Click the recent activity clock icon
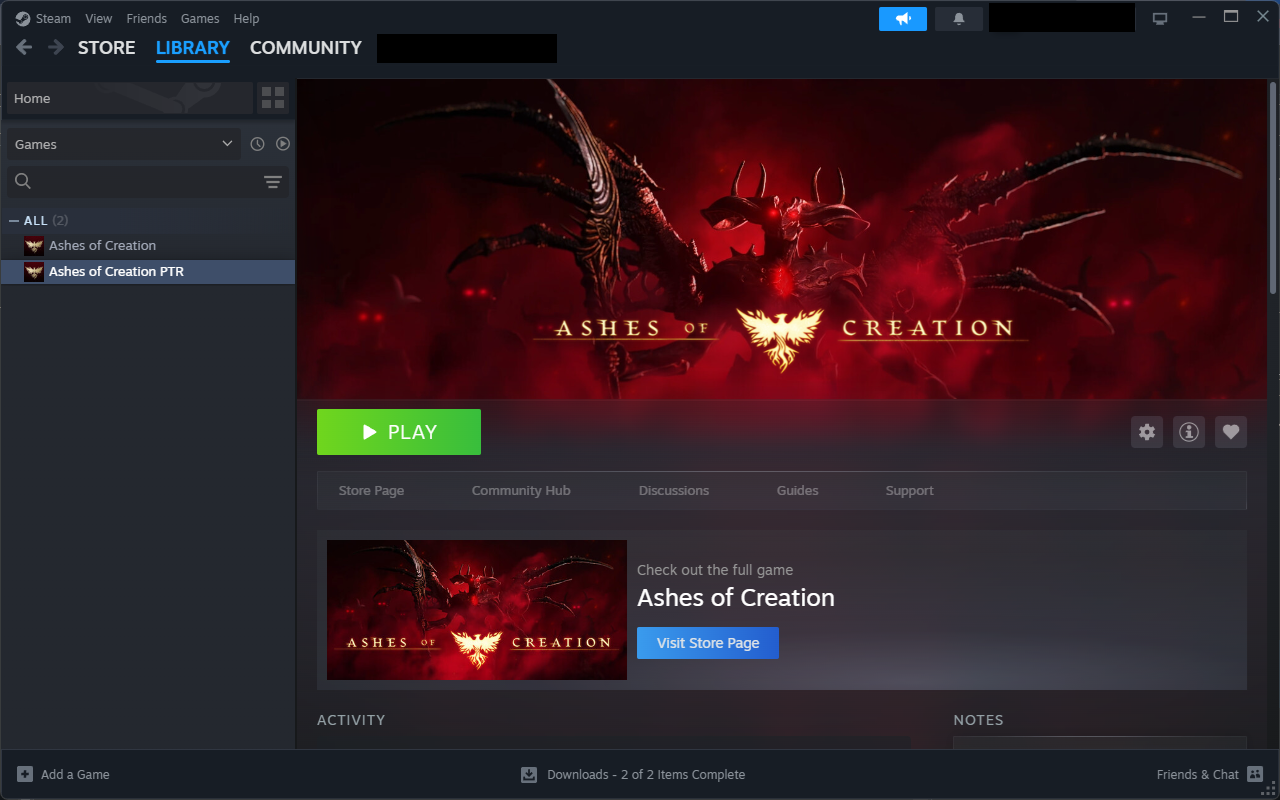Viewport: 1280px width, 800px height. click(257, 144)
